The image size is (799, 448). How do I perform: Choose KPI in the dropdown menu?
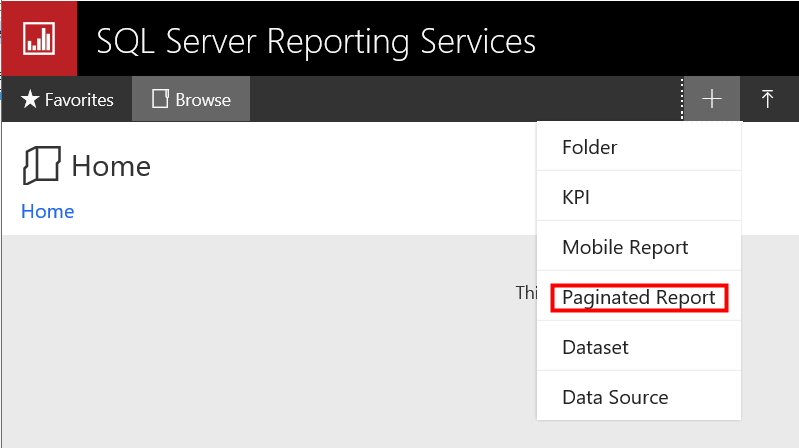[x=639, y=196]
